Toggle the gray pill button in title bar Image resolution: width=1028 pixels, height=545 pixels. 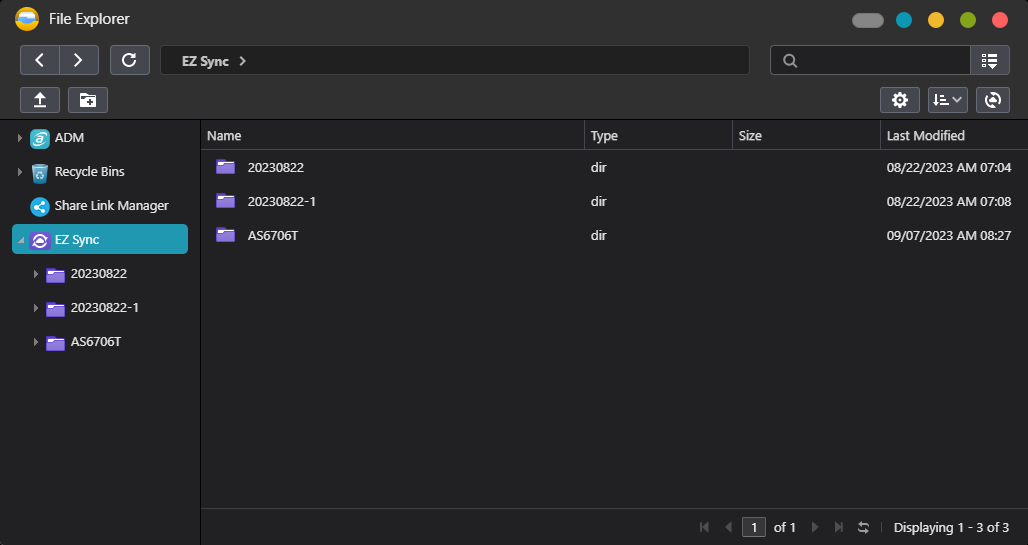pos(867,20)
